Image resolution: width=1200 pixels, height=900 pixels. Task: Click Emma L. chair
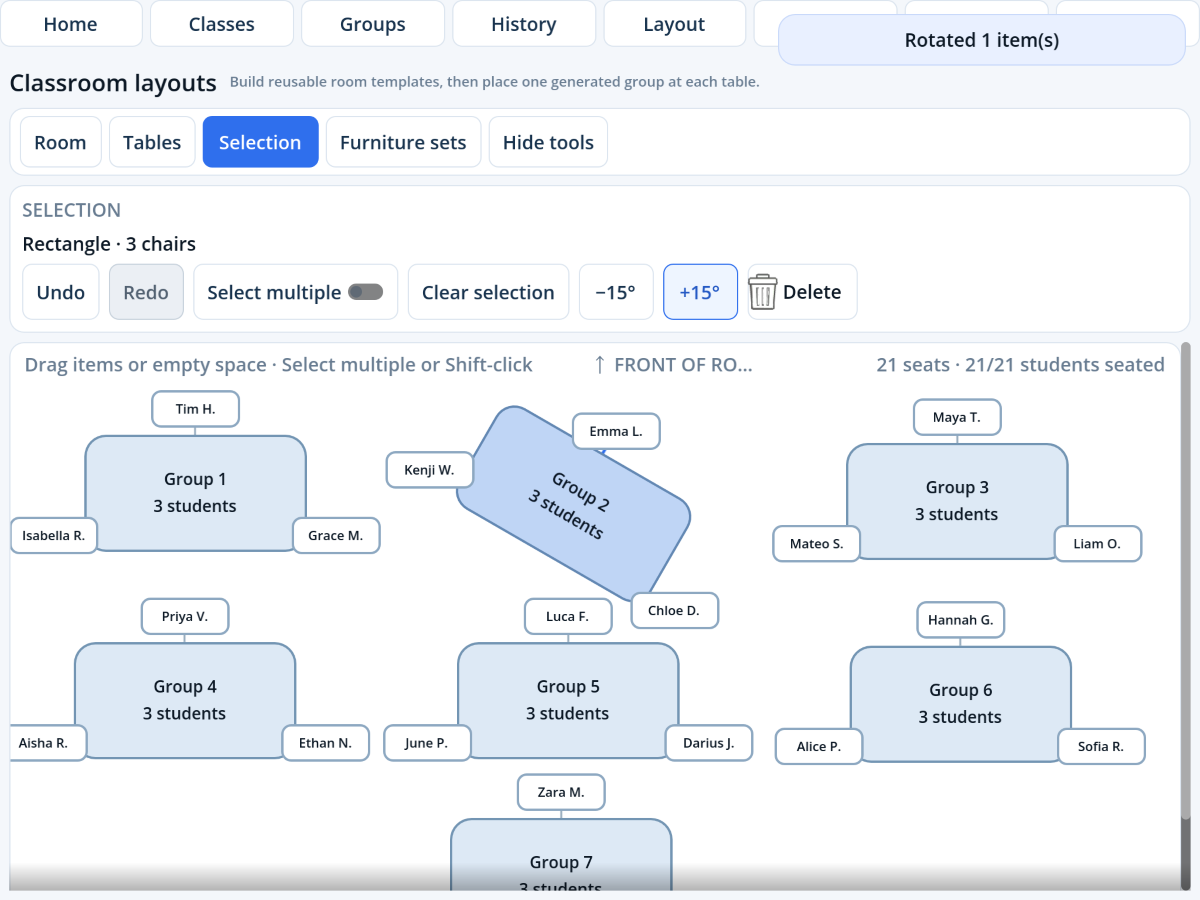616,431
